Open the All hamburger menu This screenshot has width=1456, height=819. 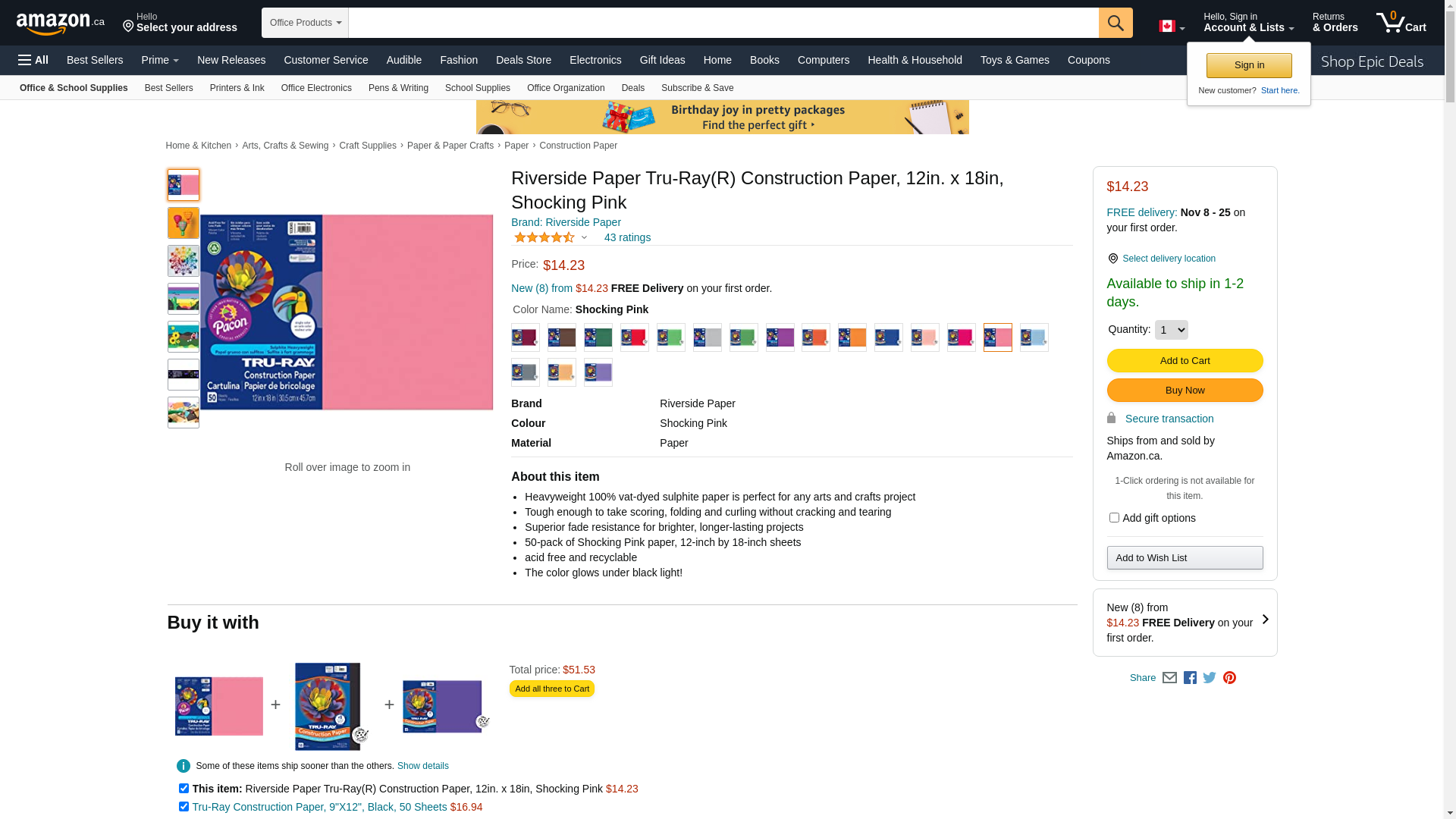[x=33, y=60]
